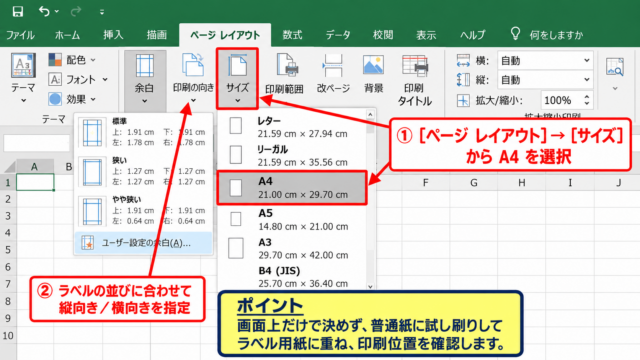
Task: Click the 何をしますか search box
Action: [556, 35]
